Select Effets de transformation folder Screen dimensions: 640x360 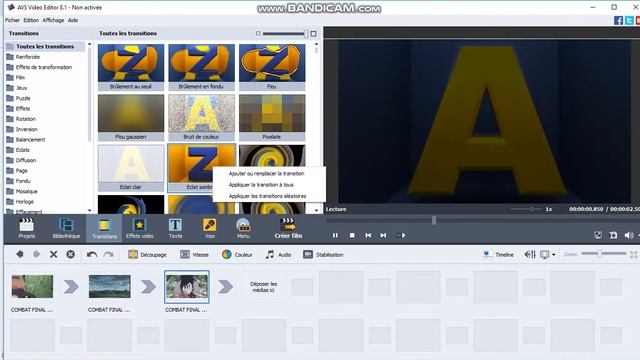[x=44, y=67]
